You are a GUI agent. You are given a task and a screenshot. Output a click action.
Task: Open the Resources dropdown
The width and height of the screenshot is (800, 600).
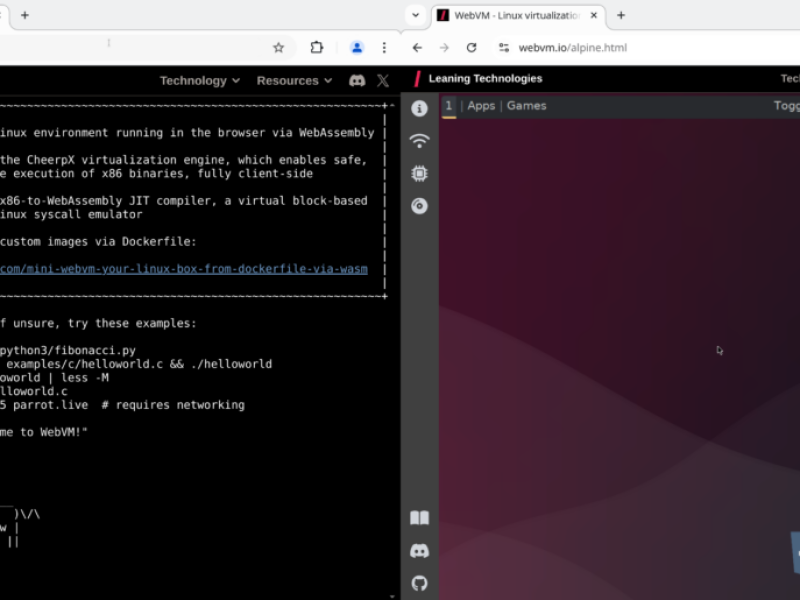point(294,80)
